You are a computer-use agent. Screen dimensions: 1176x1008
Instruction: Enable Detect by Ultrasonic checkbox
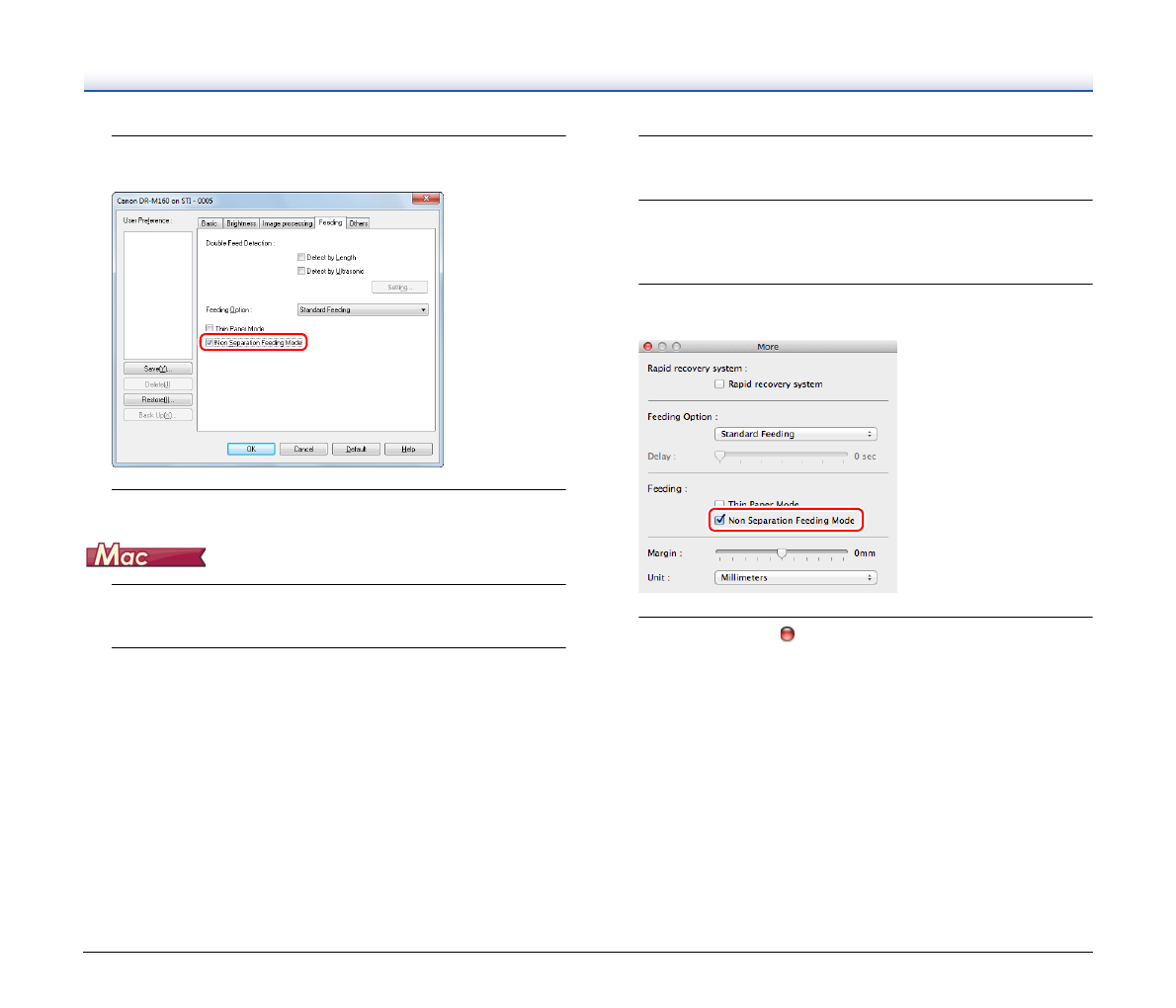pyautogui.click(x=301, y=271)
